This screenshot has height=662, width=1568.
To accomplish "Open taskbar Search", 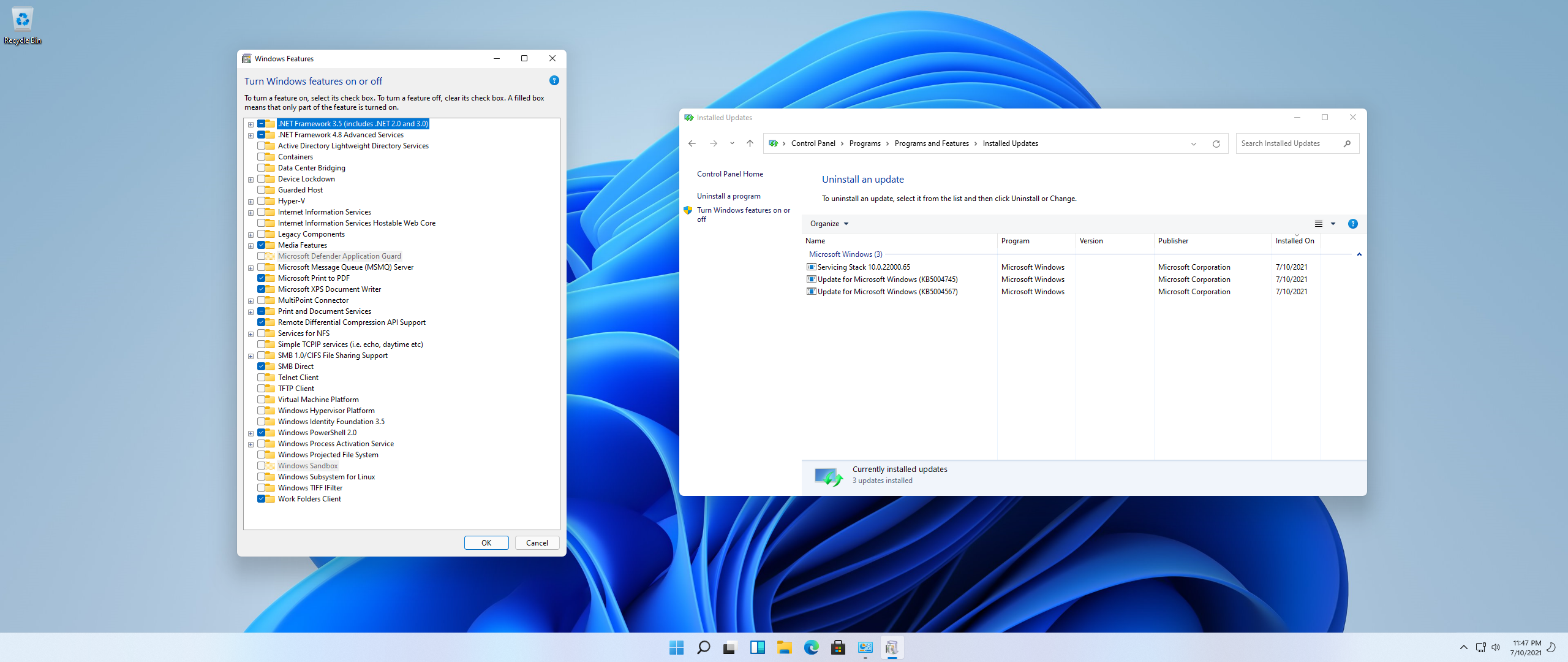I will (703, 647).
